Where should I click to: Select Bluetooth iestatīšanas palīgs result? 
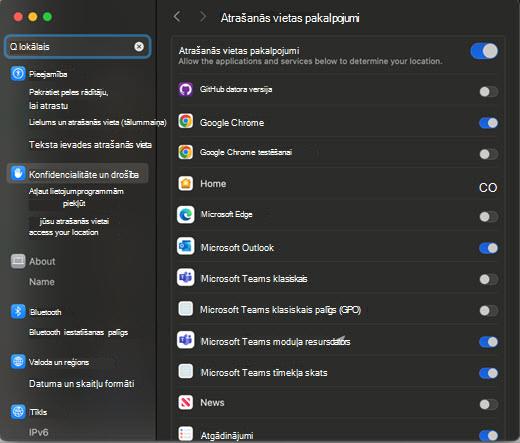pyautogui.click(x=78, y=332)
